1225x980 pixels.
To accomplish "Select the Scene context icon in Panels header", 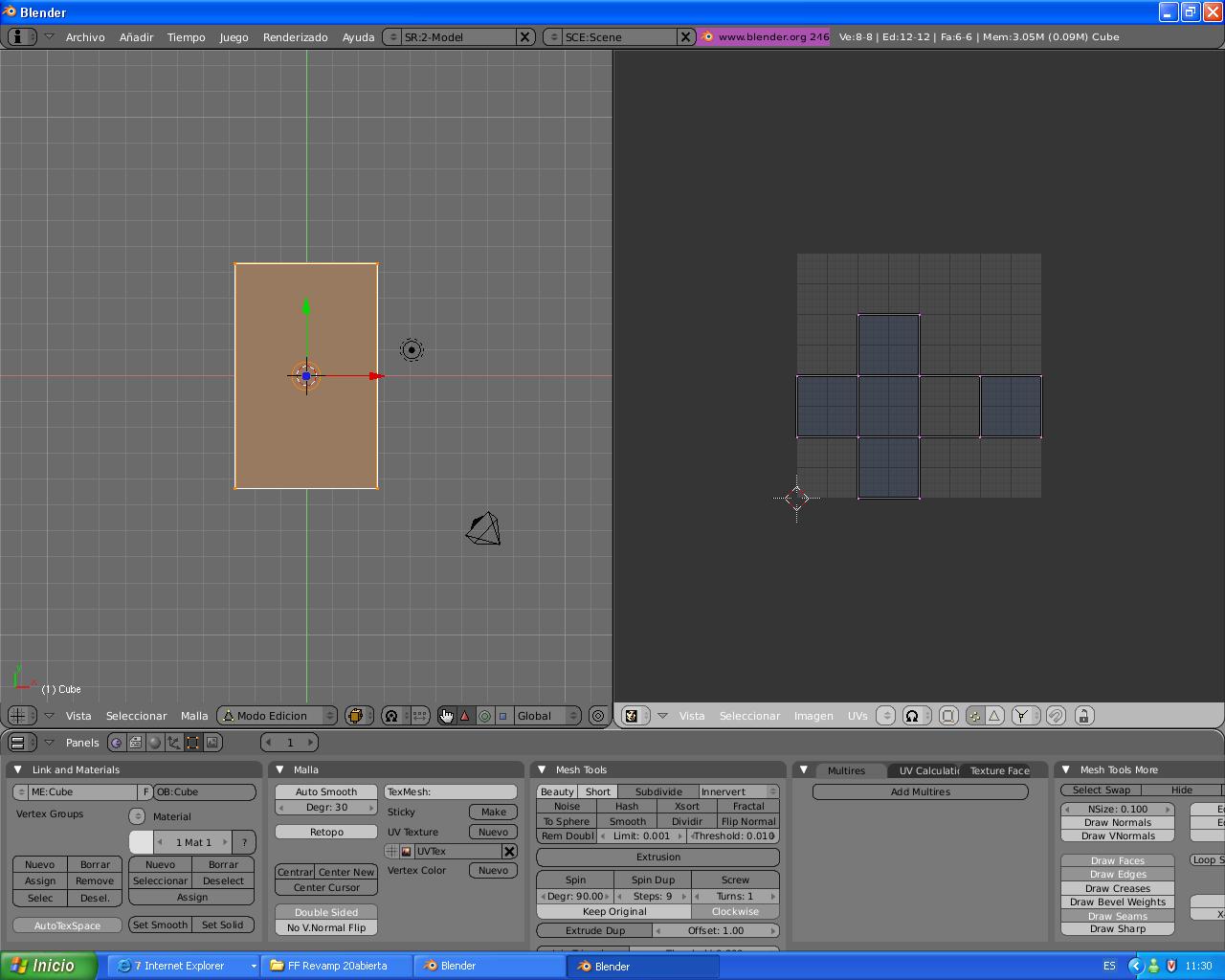I will [x=212, y=743].
